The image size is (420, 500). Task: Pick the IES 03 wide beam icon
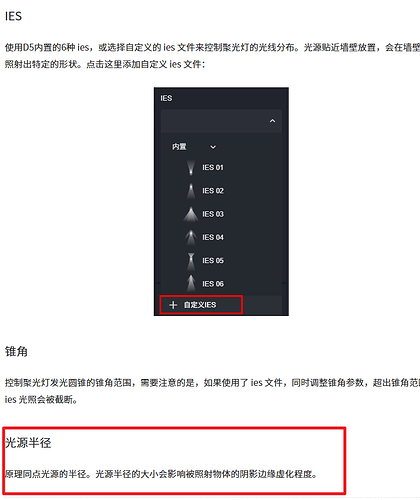(x=191, y=214)
